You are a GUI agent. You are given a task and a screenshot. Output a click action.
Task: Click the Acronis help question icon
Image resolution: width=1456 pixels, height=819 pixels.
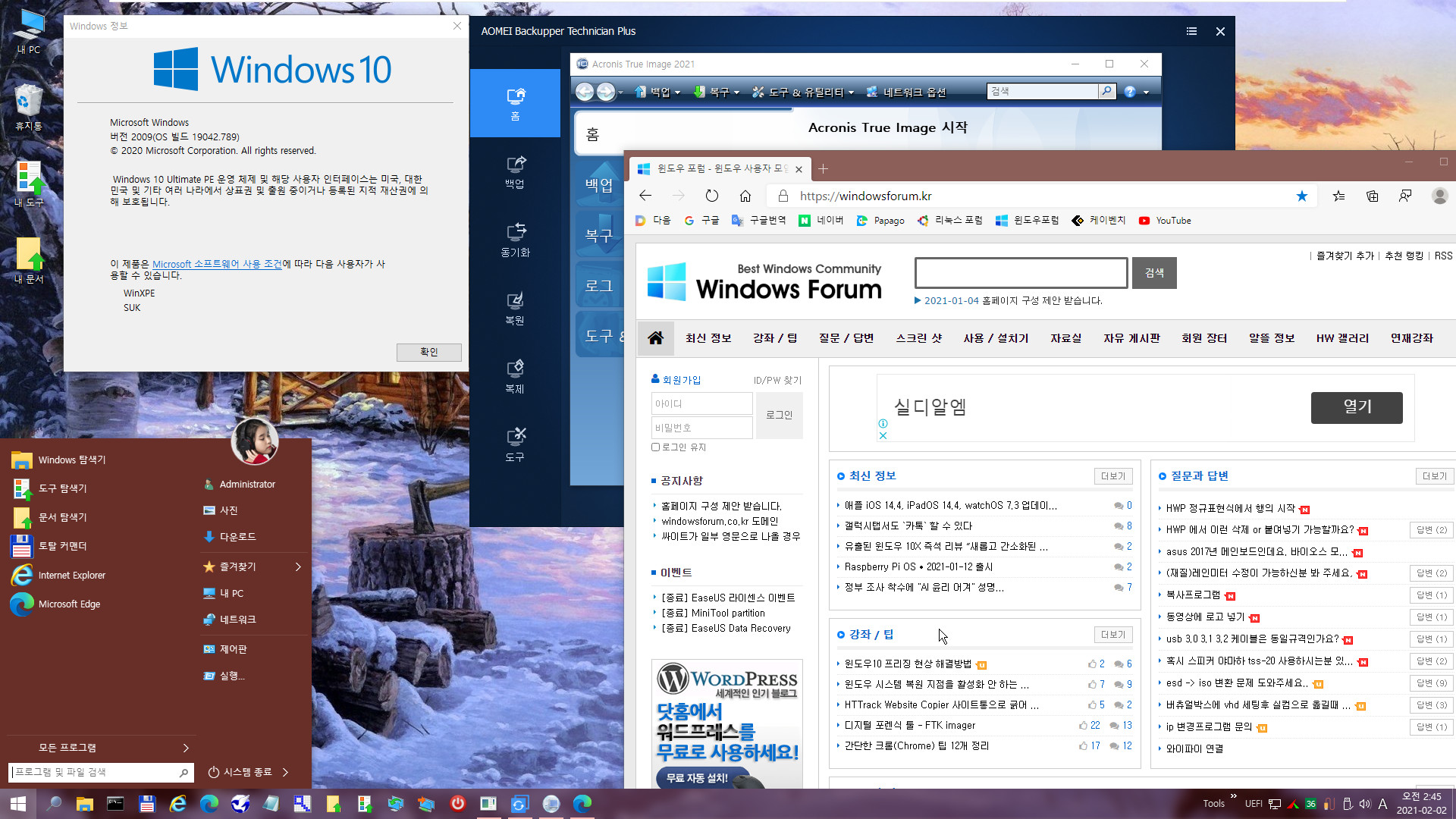(x=1130, y=92)
